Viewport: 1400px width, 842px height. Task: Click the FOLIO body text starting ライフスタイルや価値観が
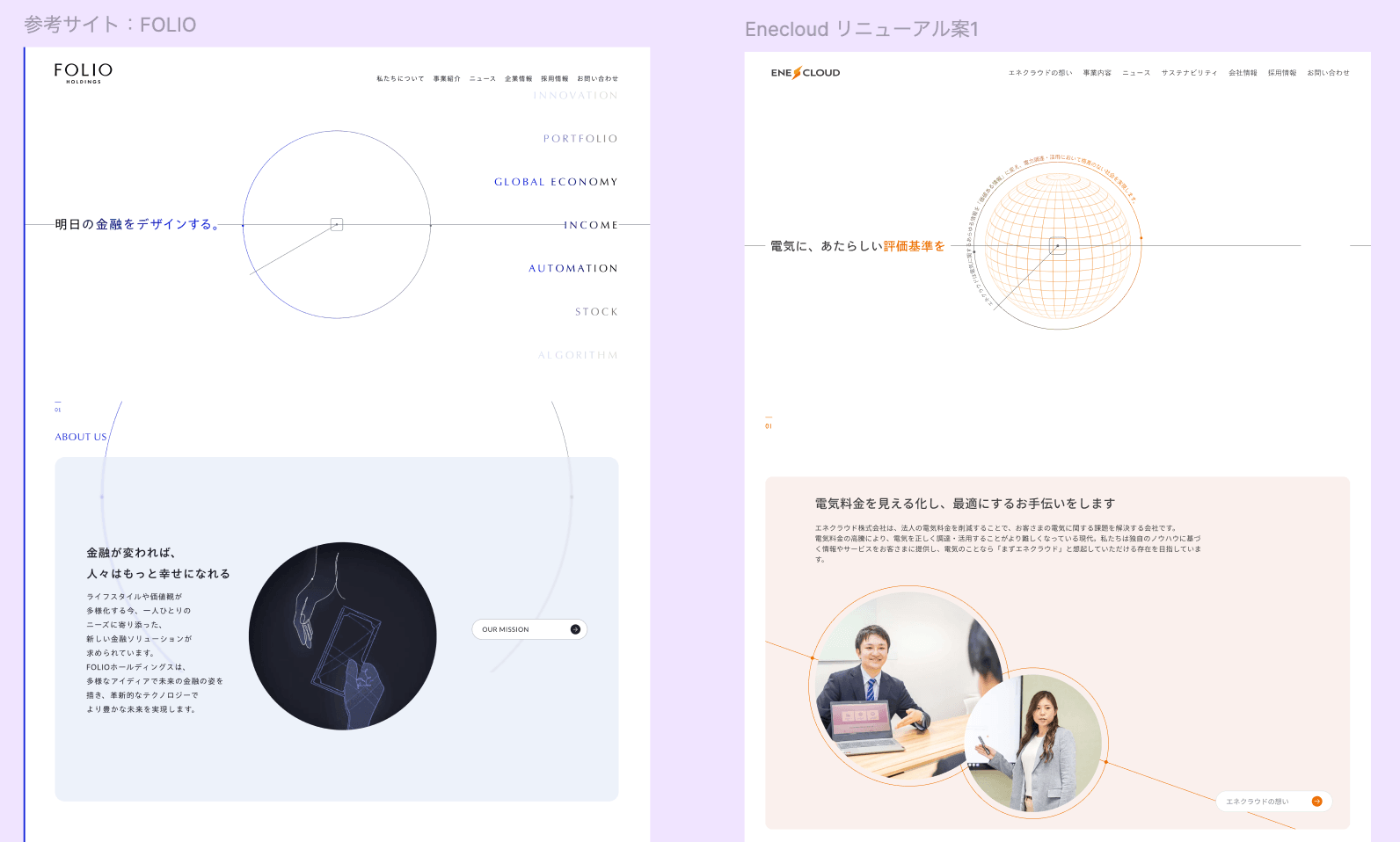click(155, 653)
